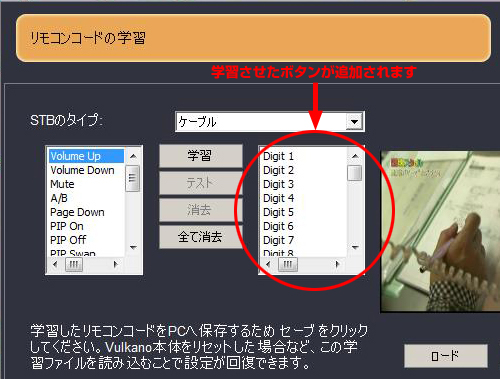Click right list scroll-down arrow

[x=355, y=248]
